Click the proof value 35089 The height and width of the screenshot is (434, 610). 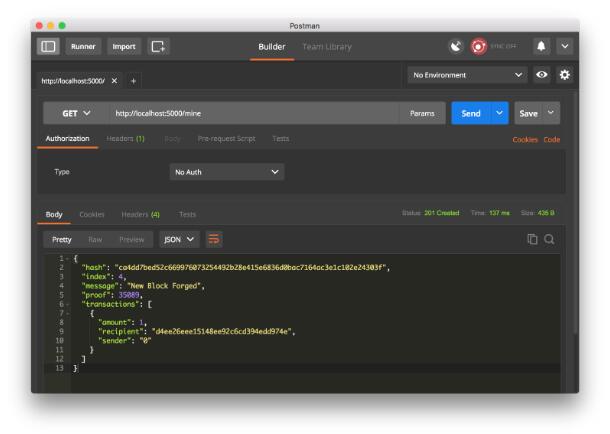click(x=129, y=295)
